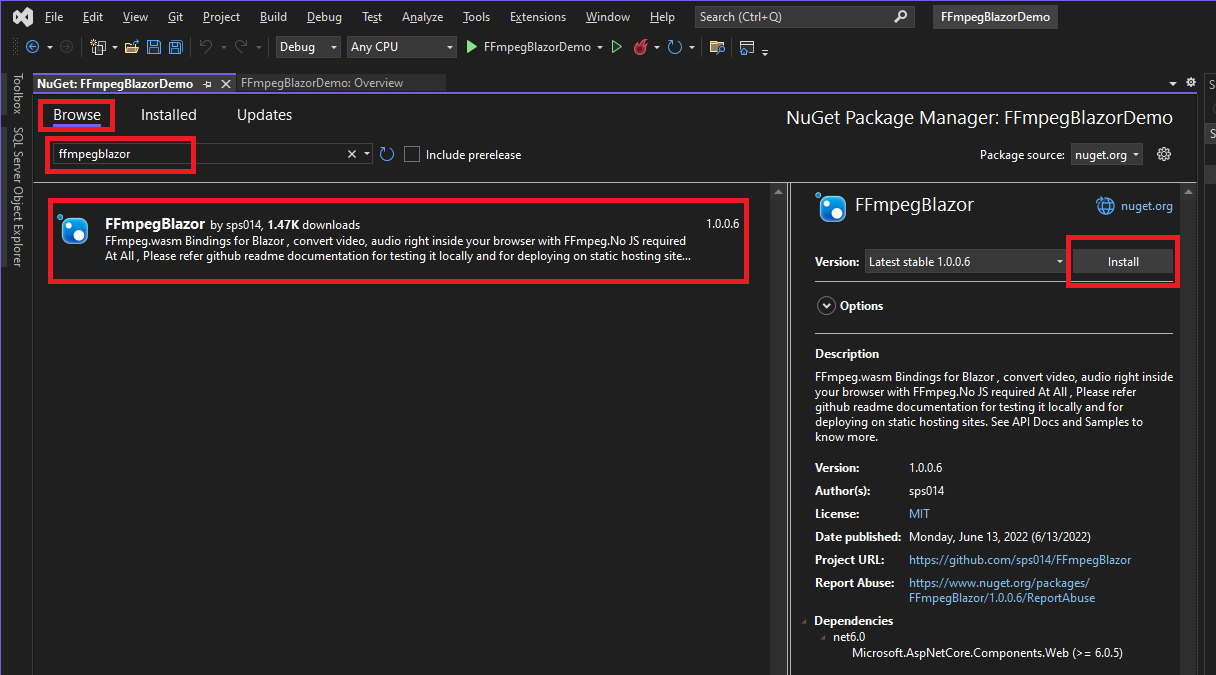
Task: Toggle the Include prerelease checkbox
Action: tap(412, 154)
